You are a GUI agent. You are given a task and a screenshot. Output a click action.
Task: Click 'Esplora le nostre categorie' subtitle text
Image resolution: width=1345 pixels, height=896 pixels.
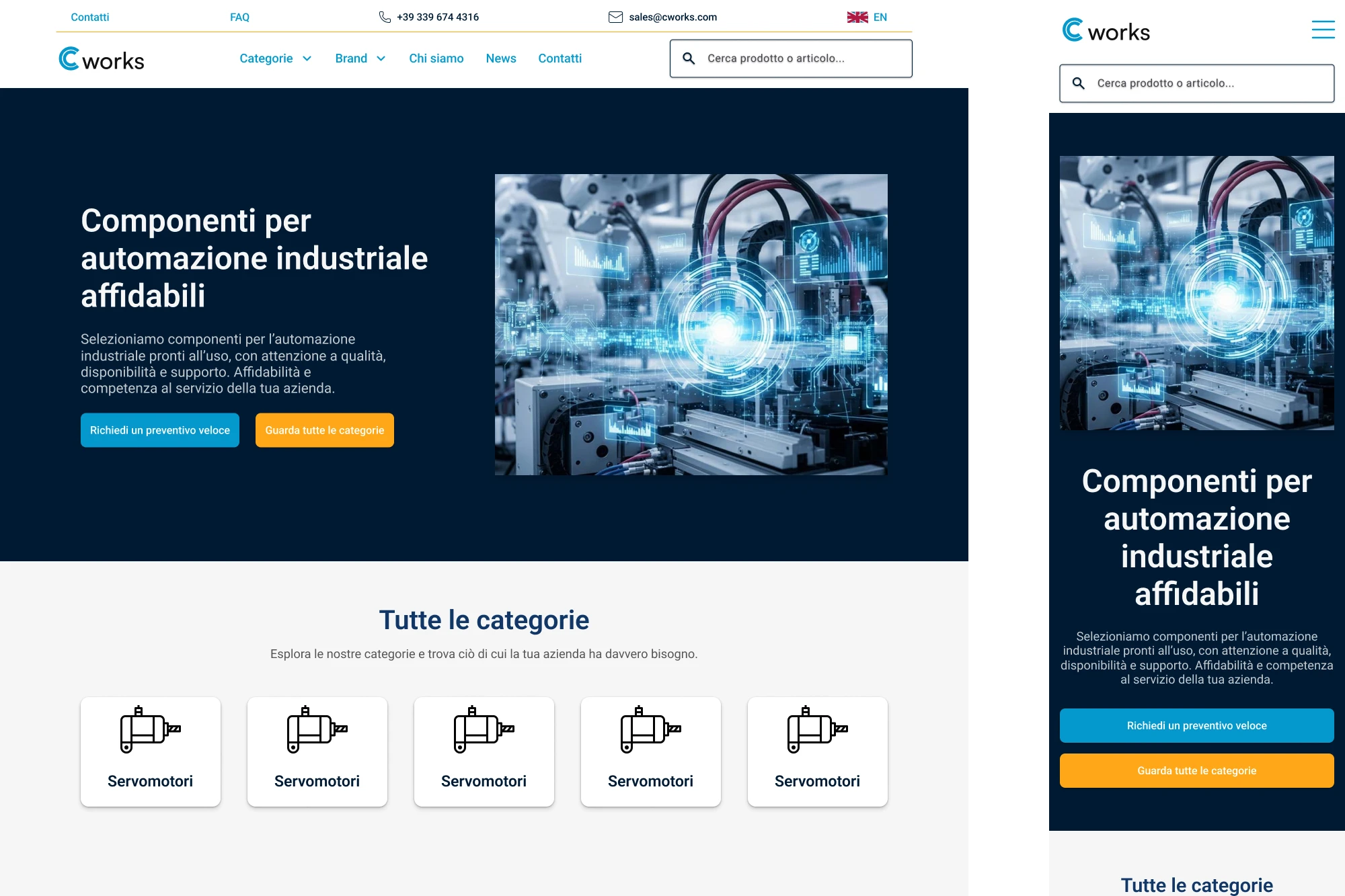[484, 654]
